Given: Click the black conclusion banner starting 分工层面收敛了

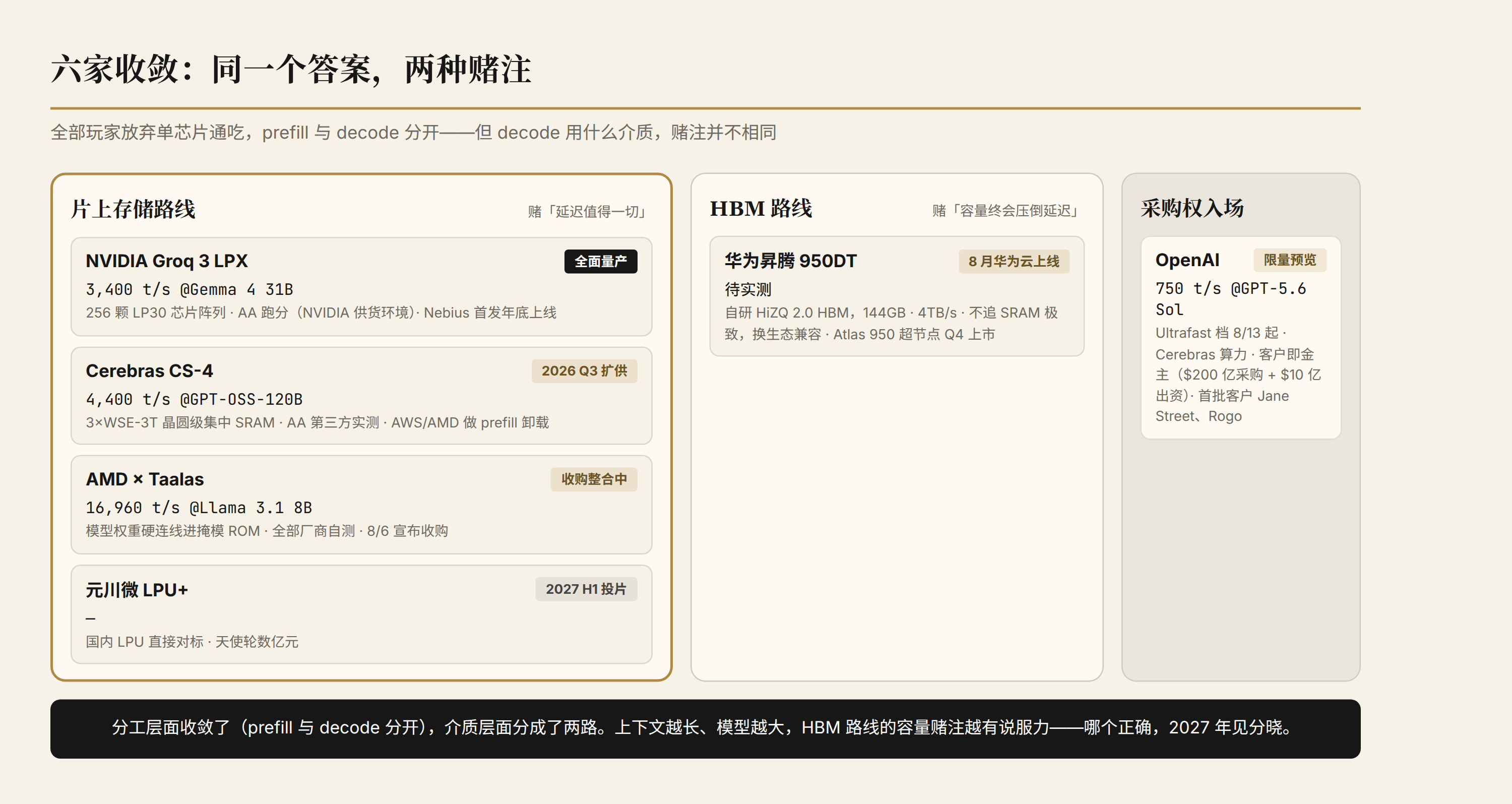Looking at the screenshot, I should (705, 728).
